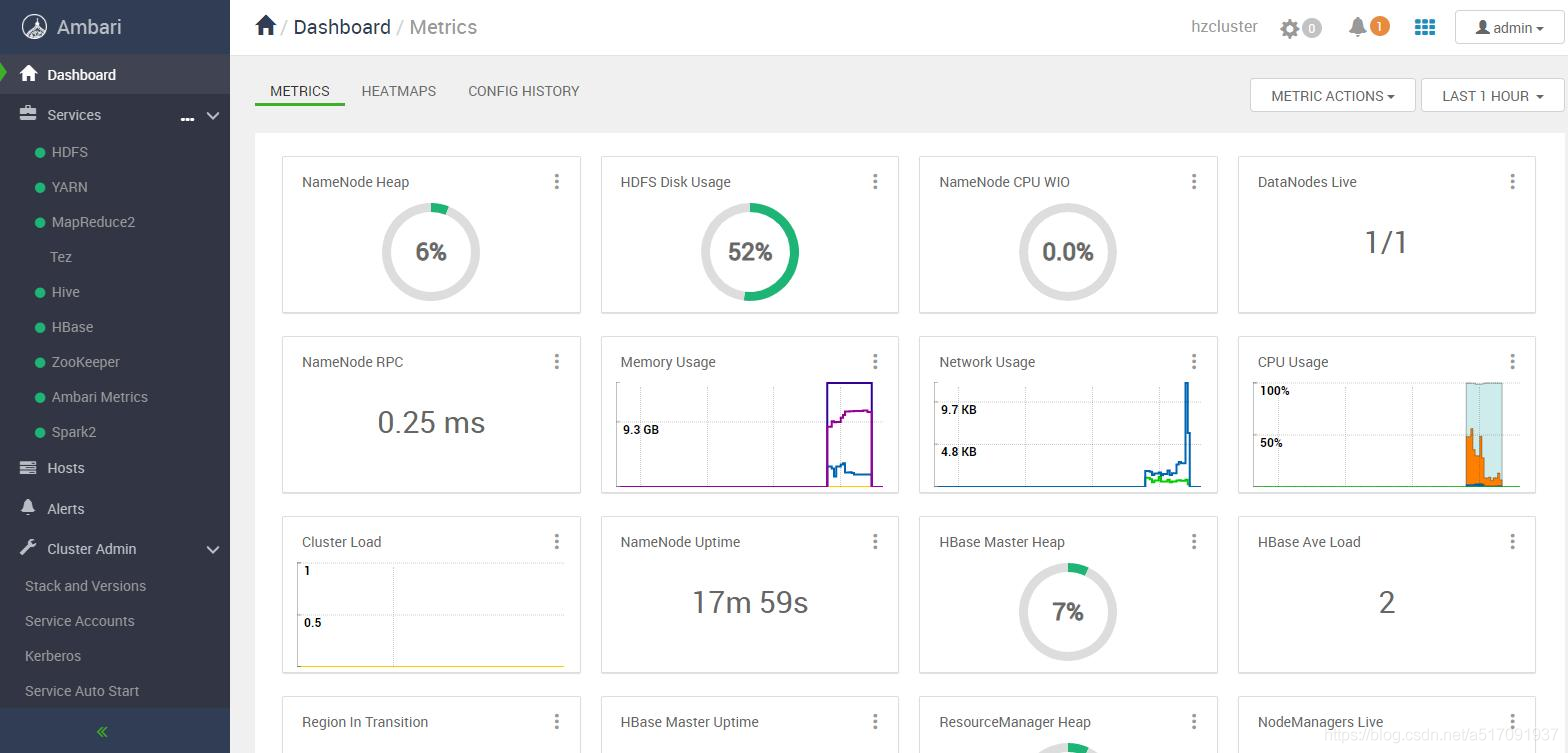Open ResourceManager Heap widget options menu

pos(1194,721)
